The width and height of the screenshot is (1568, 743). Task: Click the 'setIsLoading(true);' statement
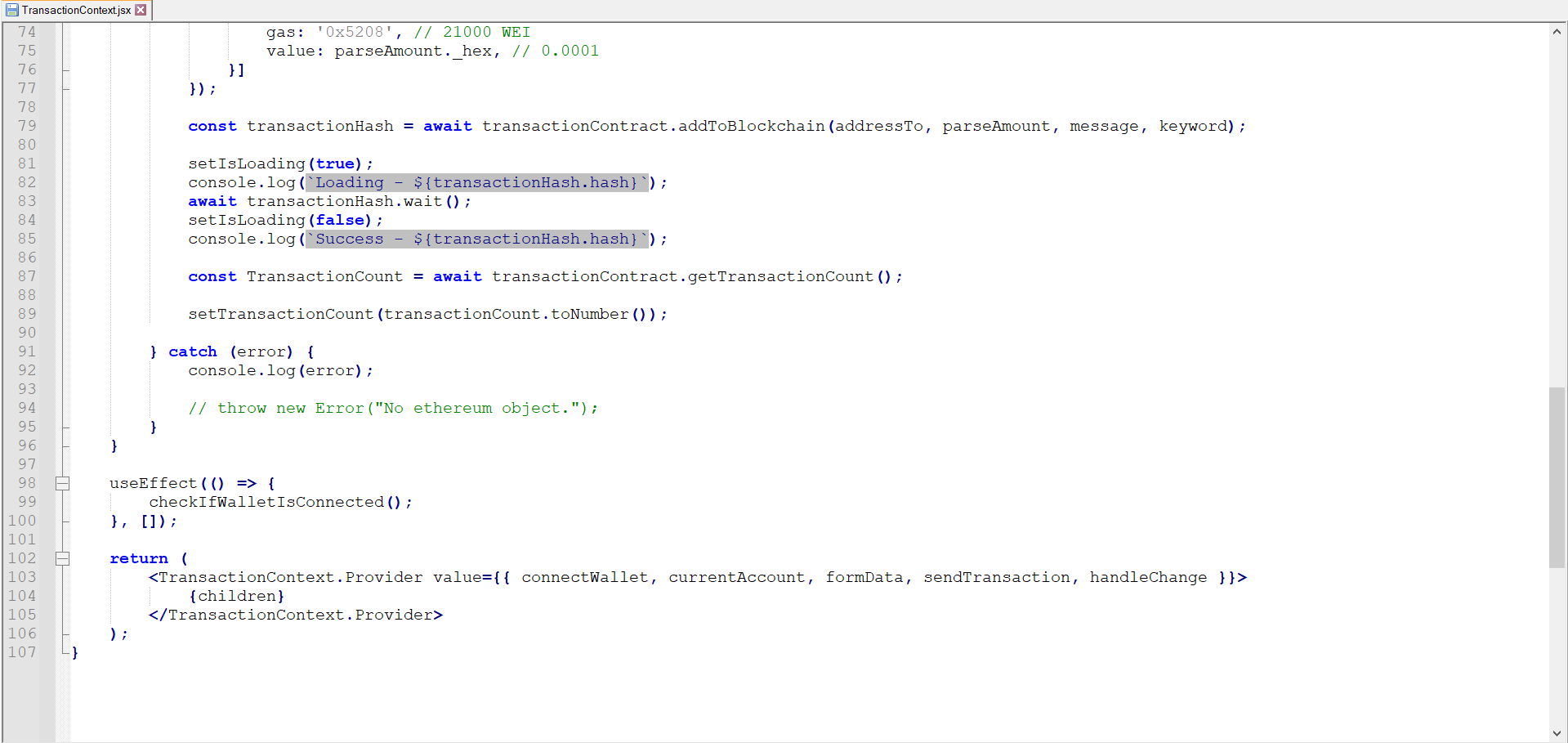click(280, 163)
